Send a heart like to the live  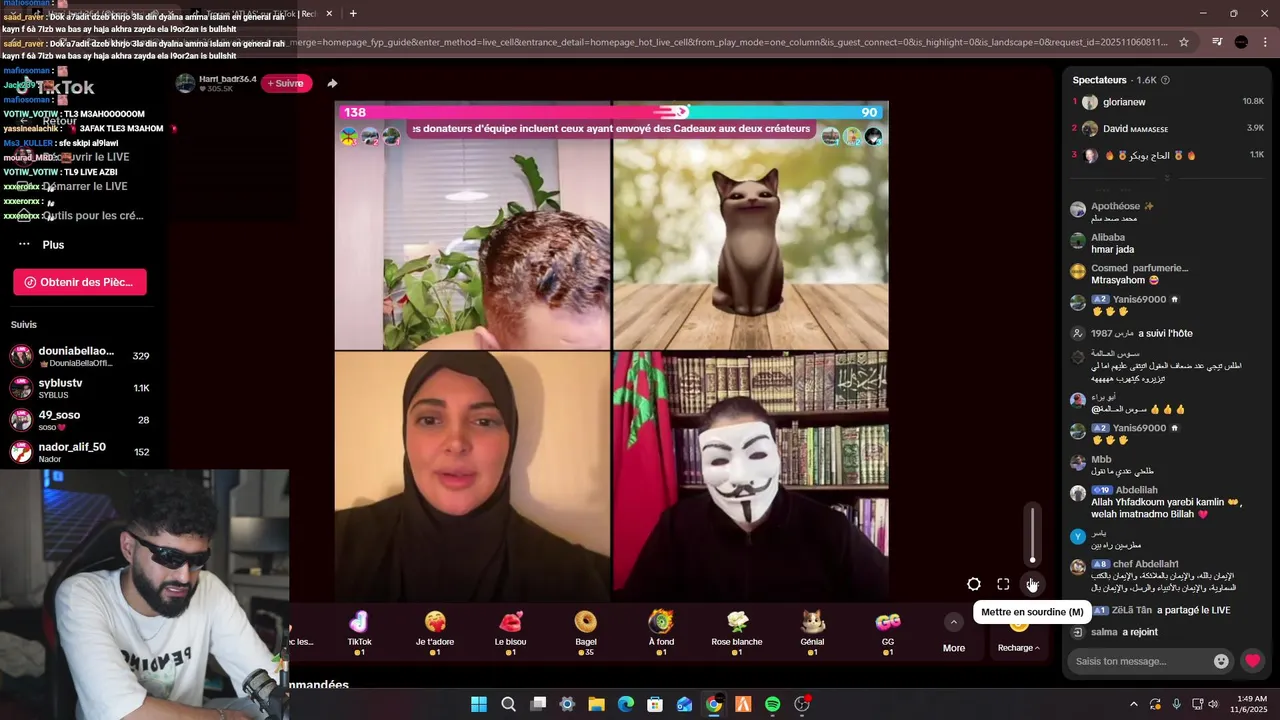[1252, 661]
